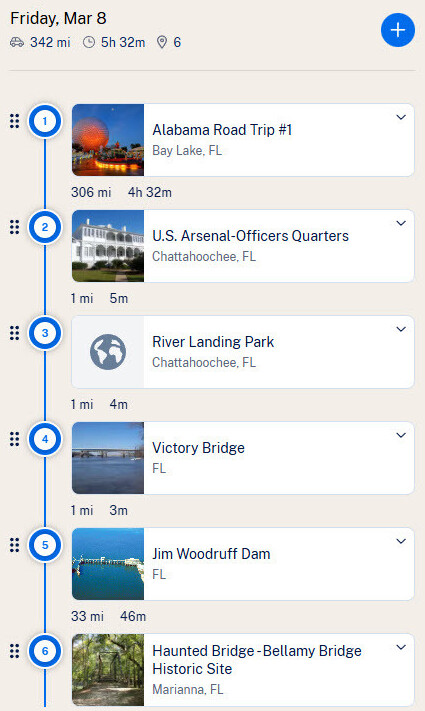Select stop number 4 timeline marker
The image size is (425, 711).
click(45, 439)
